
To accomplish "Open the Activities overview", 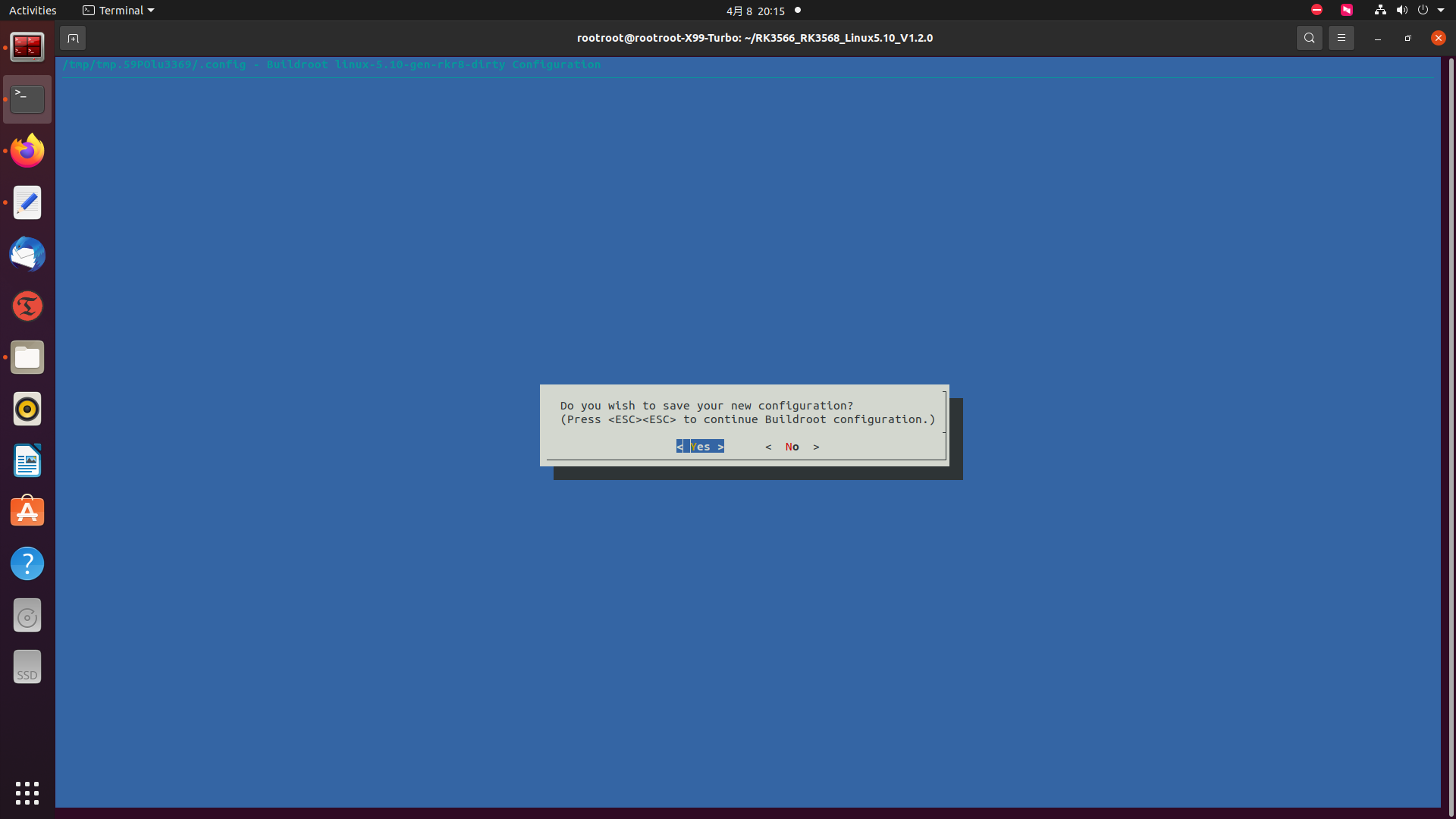I will [x=33, y=11].
